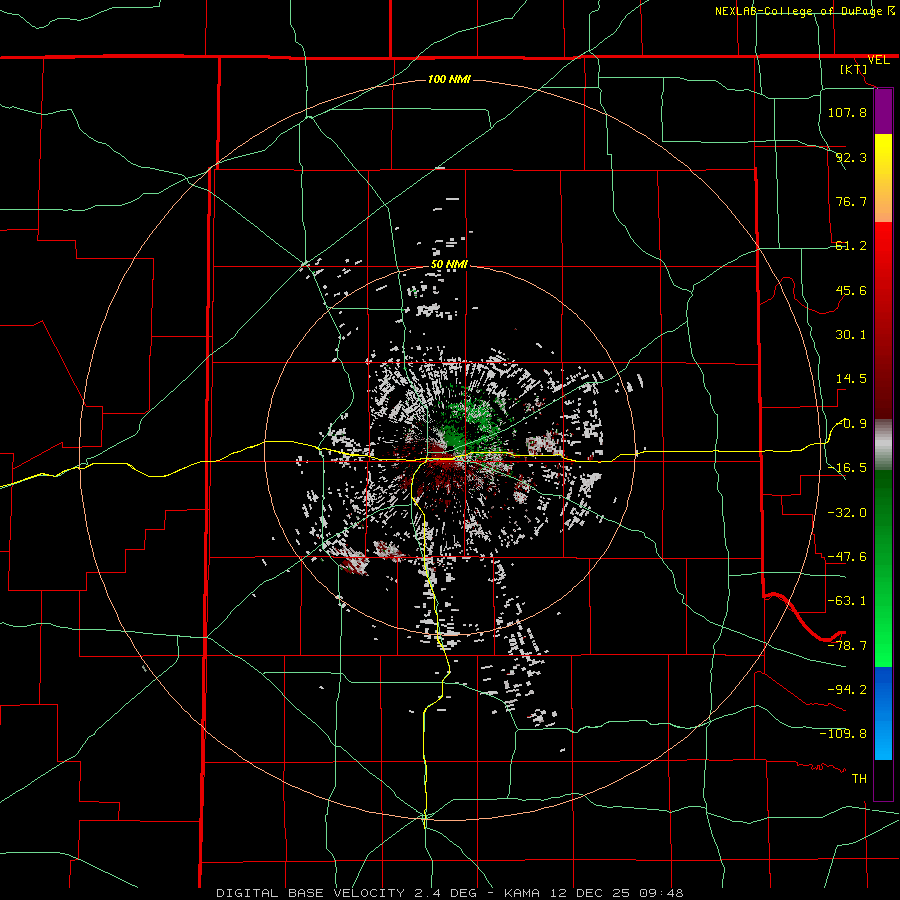Select the -109.8 scale value
900x900 pixels.
click(843, 734)
